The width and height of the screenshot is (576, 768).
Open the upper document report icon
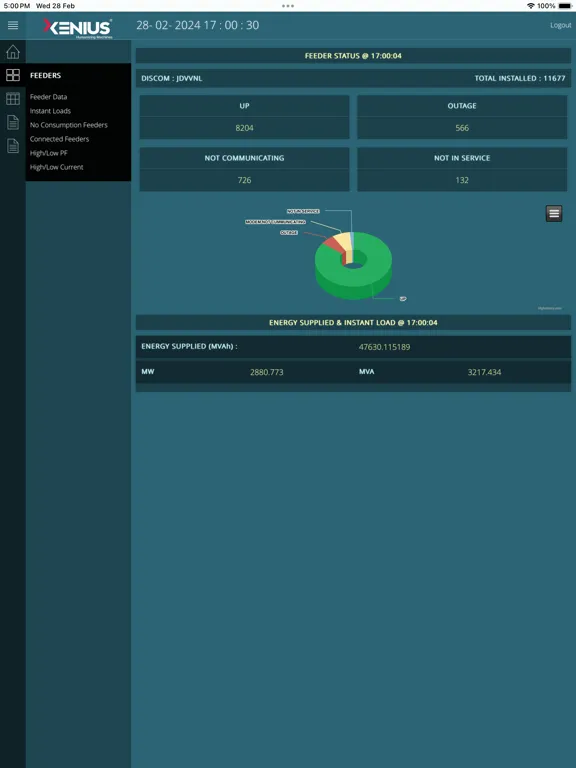13,122
